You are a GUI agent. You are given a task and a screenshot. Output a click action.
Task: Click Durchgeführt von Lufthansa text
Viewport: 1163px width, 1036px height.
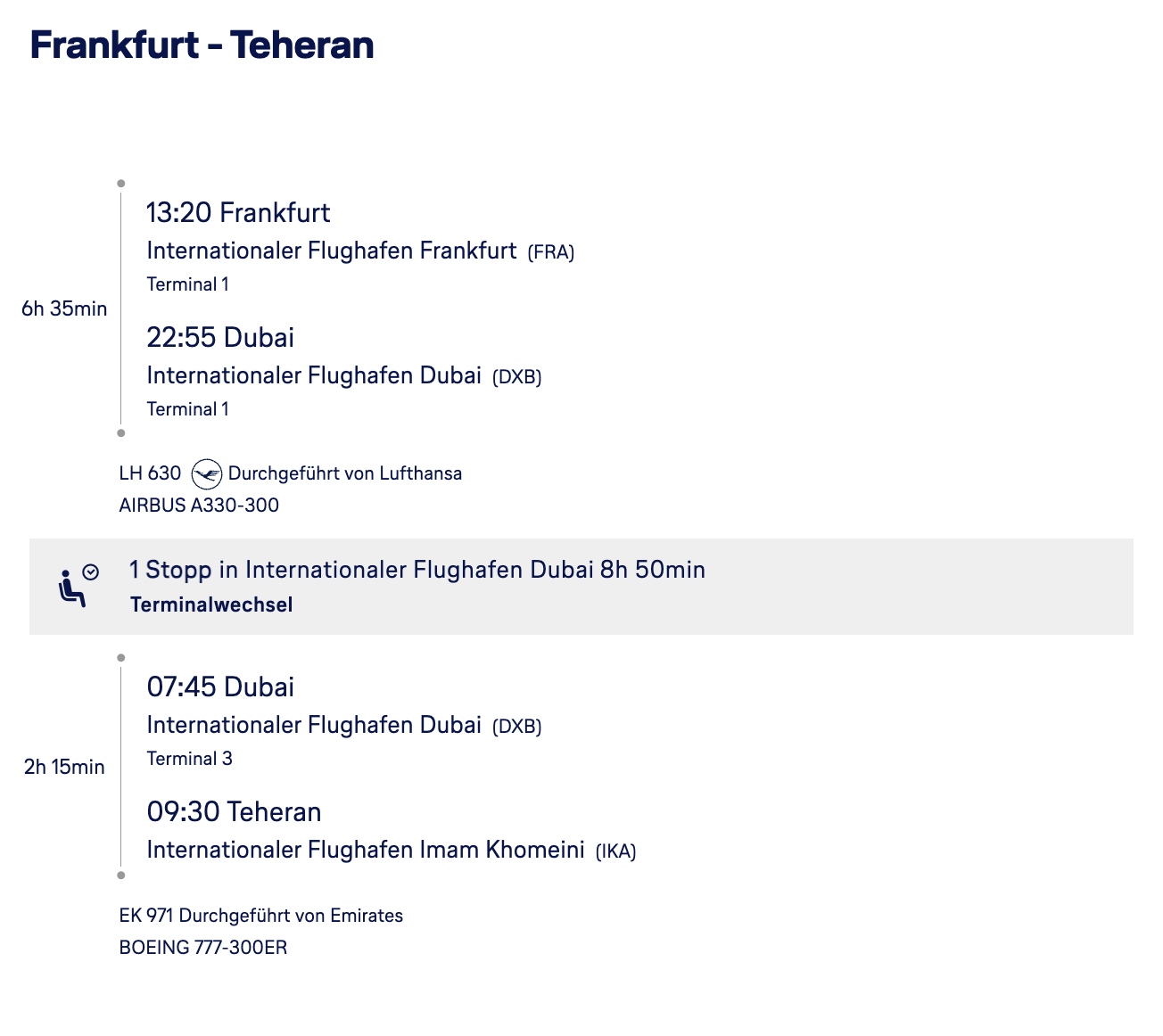[x=345, y=473]
